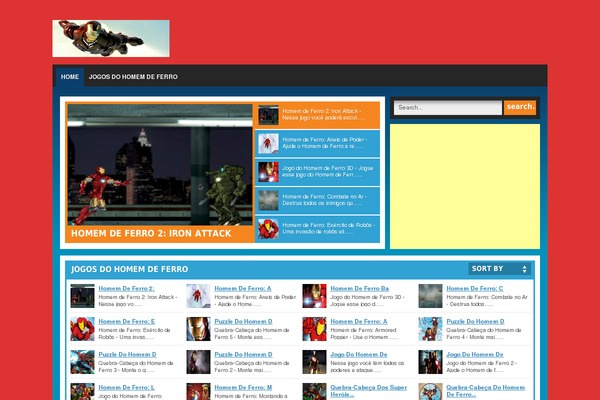
Task: Click the thumbnail beside featured Homem de Ferro 3D entry
Action: click(268, 172)
